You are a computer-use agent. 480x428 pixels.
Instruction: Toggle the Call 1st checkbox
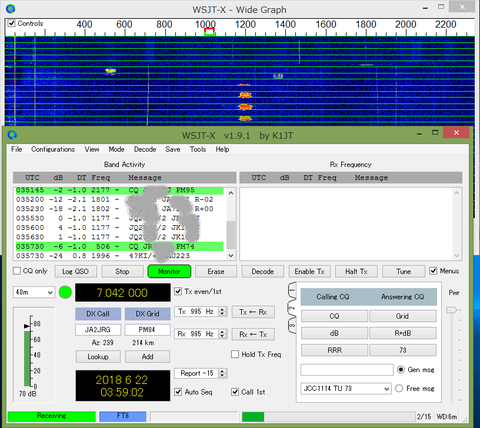pyautogui.click(x=235, y=392)
